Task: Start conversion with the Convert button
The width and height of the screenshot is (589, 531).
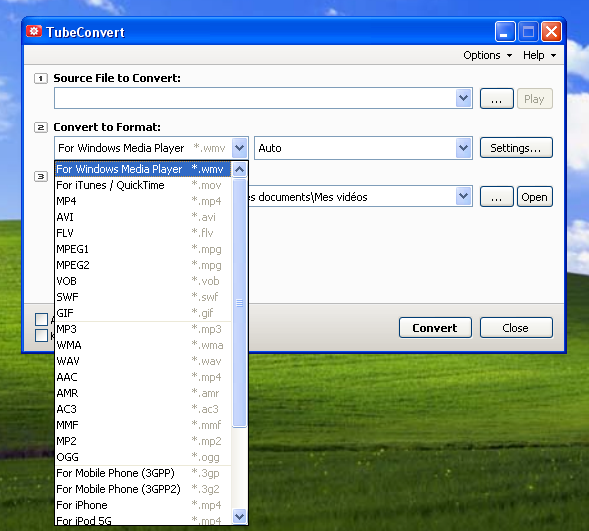Action: 435,327
